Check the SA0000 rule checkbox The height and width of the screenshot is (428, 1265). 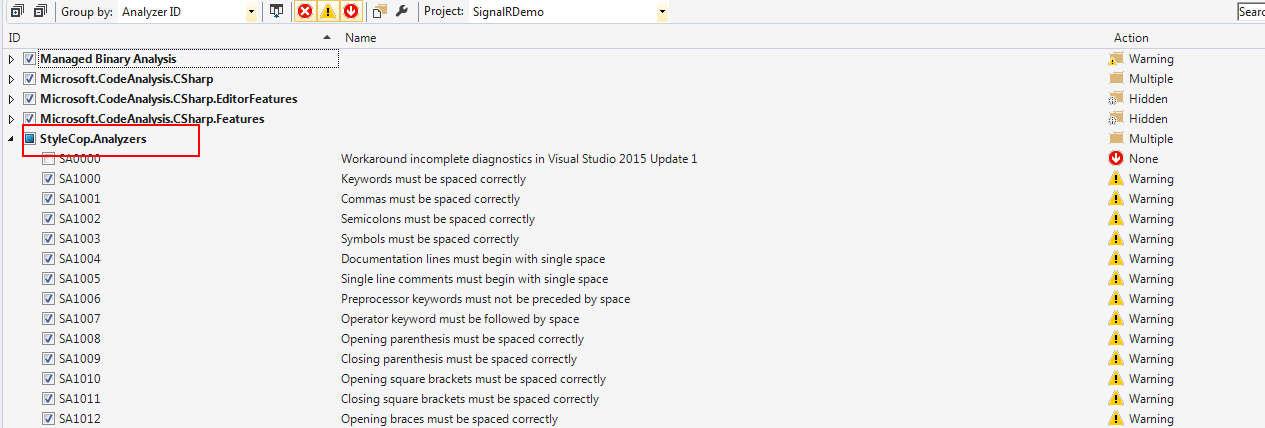pos(48,159)
